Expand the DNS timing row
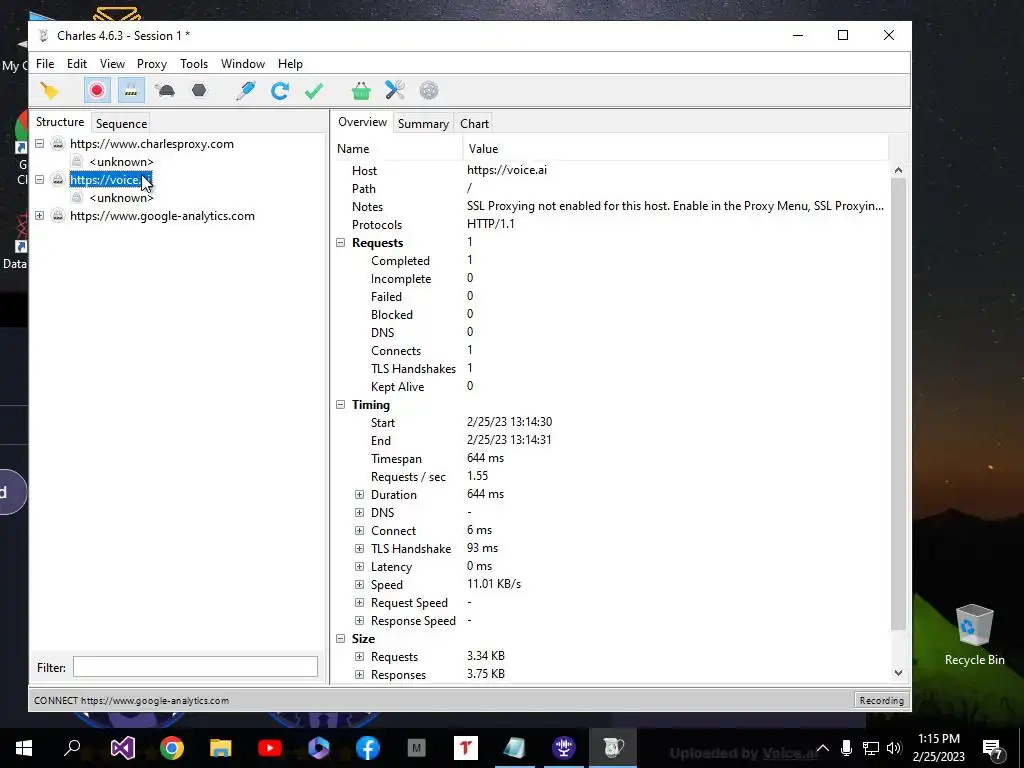The height and width of the screenshot is (768, 1024). click(359, 513)
